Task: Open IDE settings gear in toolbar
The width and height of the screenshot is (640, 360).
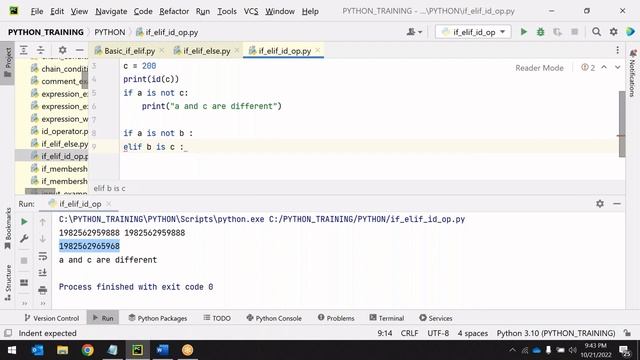Action: pos(613,32)
